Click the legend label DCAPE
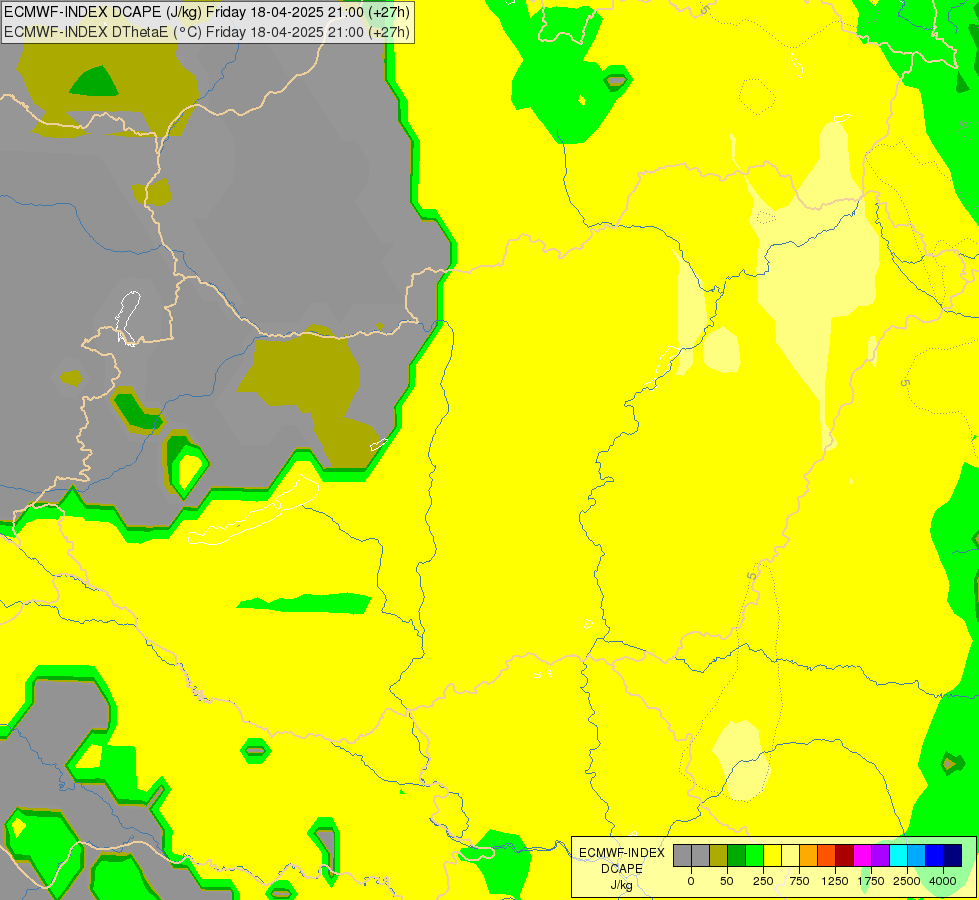 tap(622, 869)
